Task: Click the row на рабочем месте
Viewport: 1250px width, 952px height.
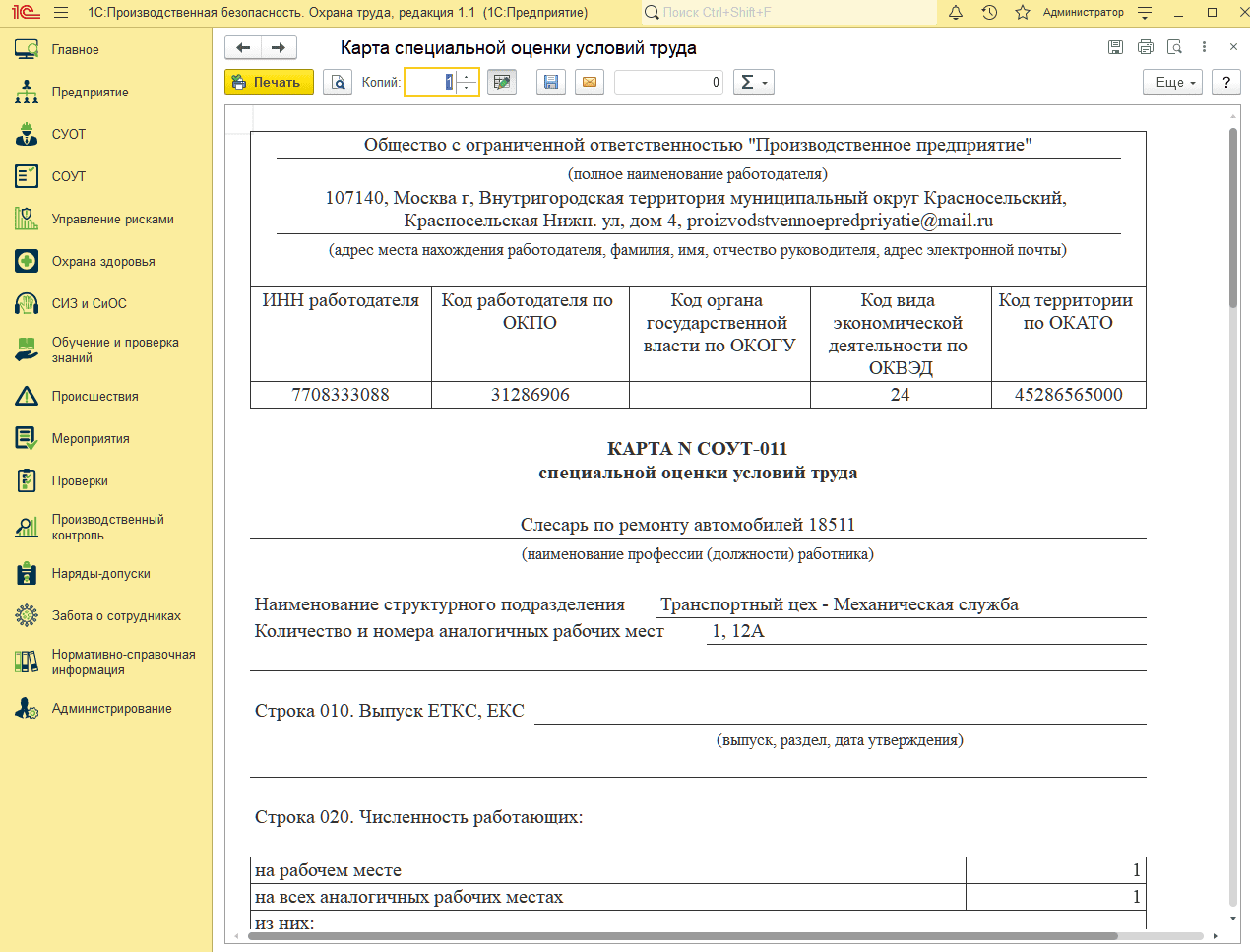Action: [698, 870]
